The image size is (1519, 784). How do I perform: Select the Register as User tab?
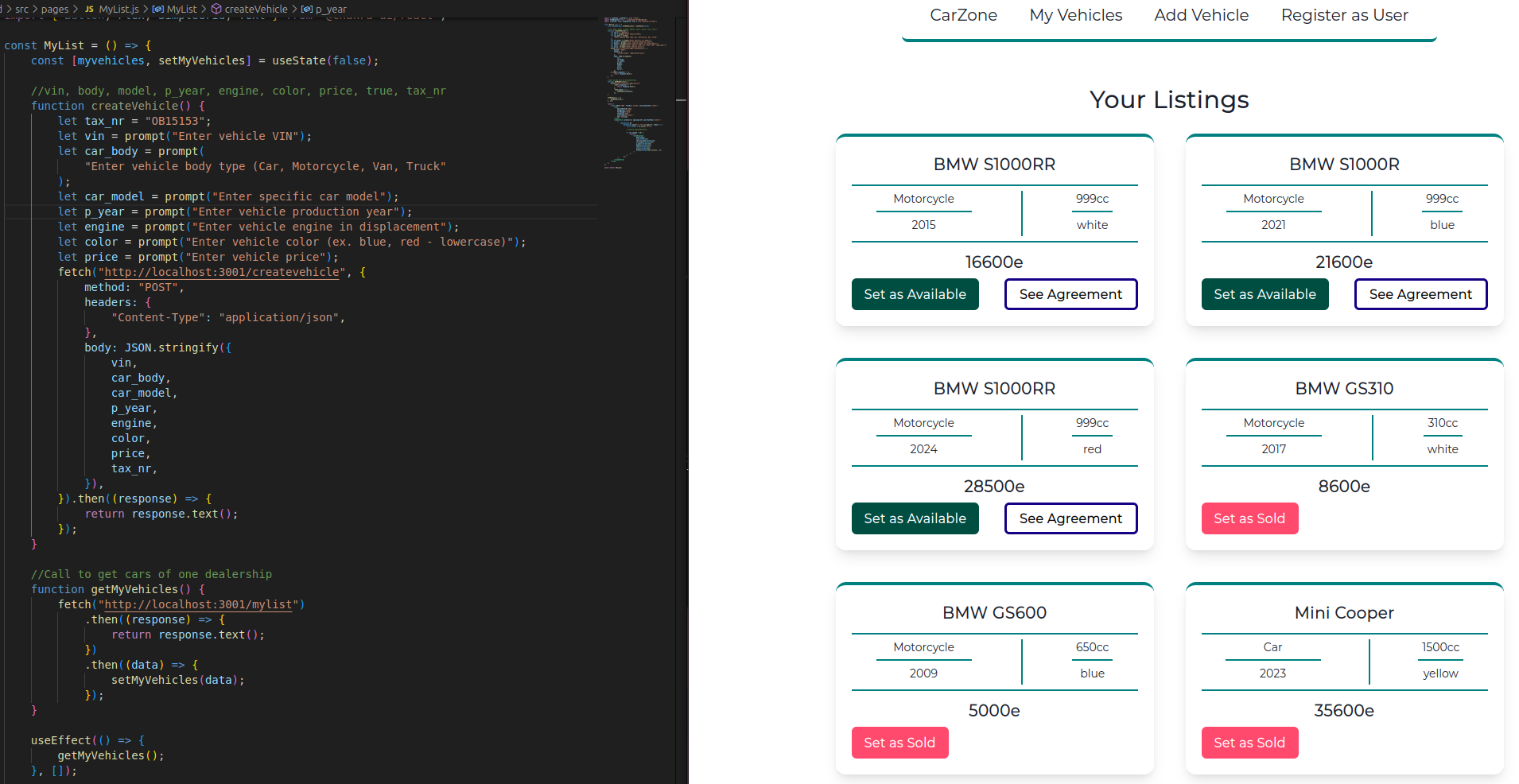(x=1344, y=15)
